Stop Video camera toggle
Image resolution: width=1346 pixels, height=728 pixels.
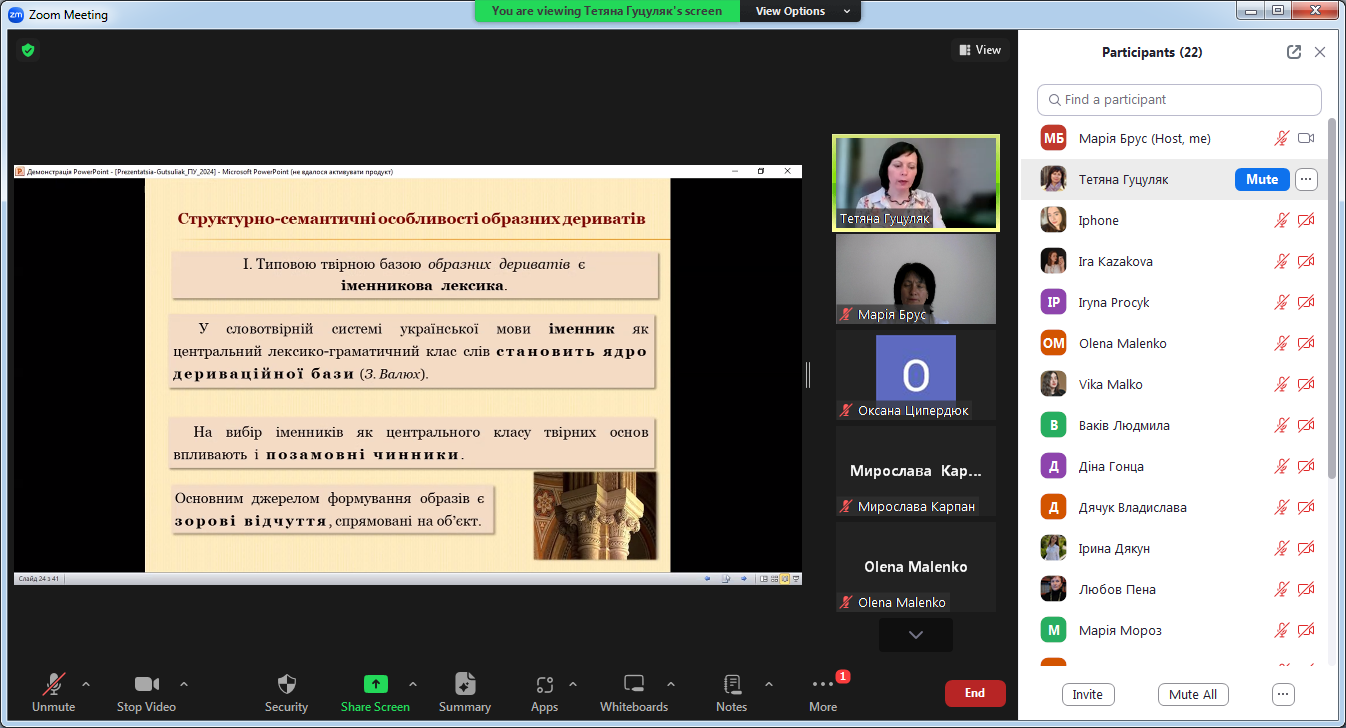click(x=146, y=685)
